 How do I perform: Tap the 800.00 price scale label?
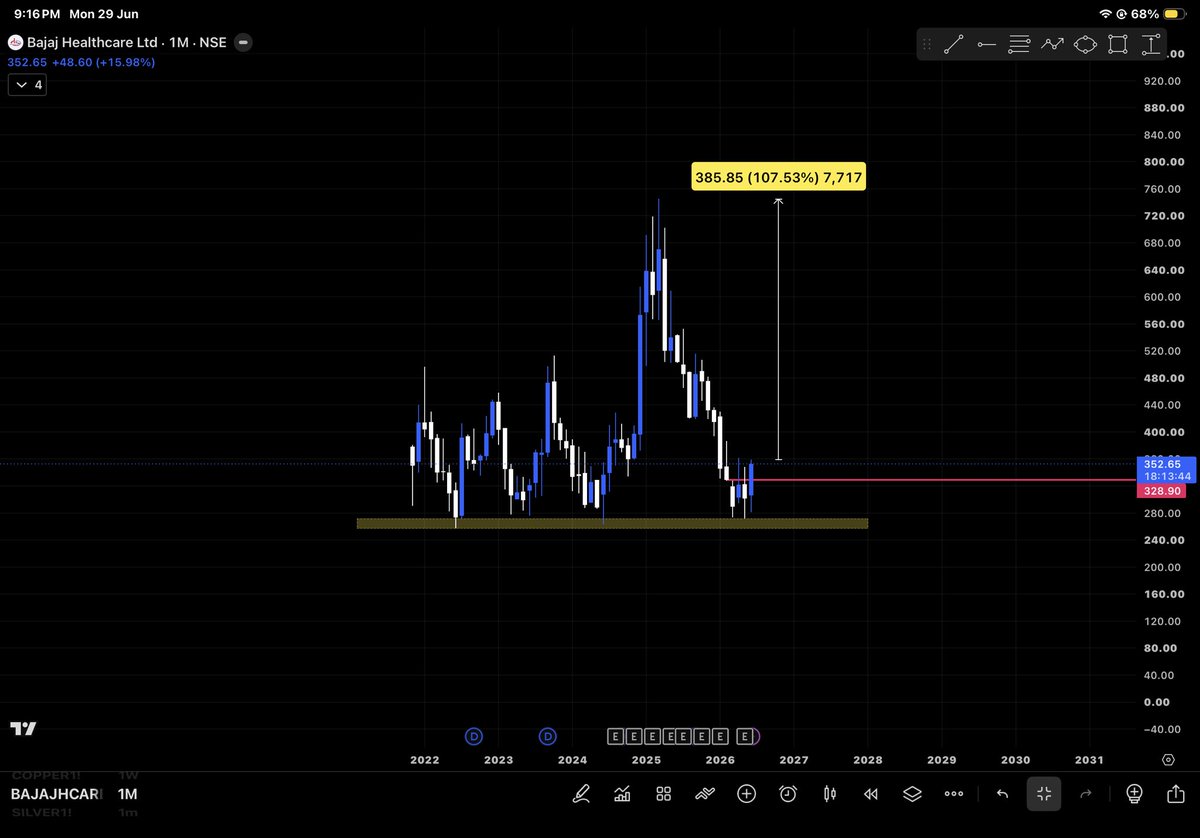(1163, 162)
